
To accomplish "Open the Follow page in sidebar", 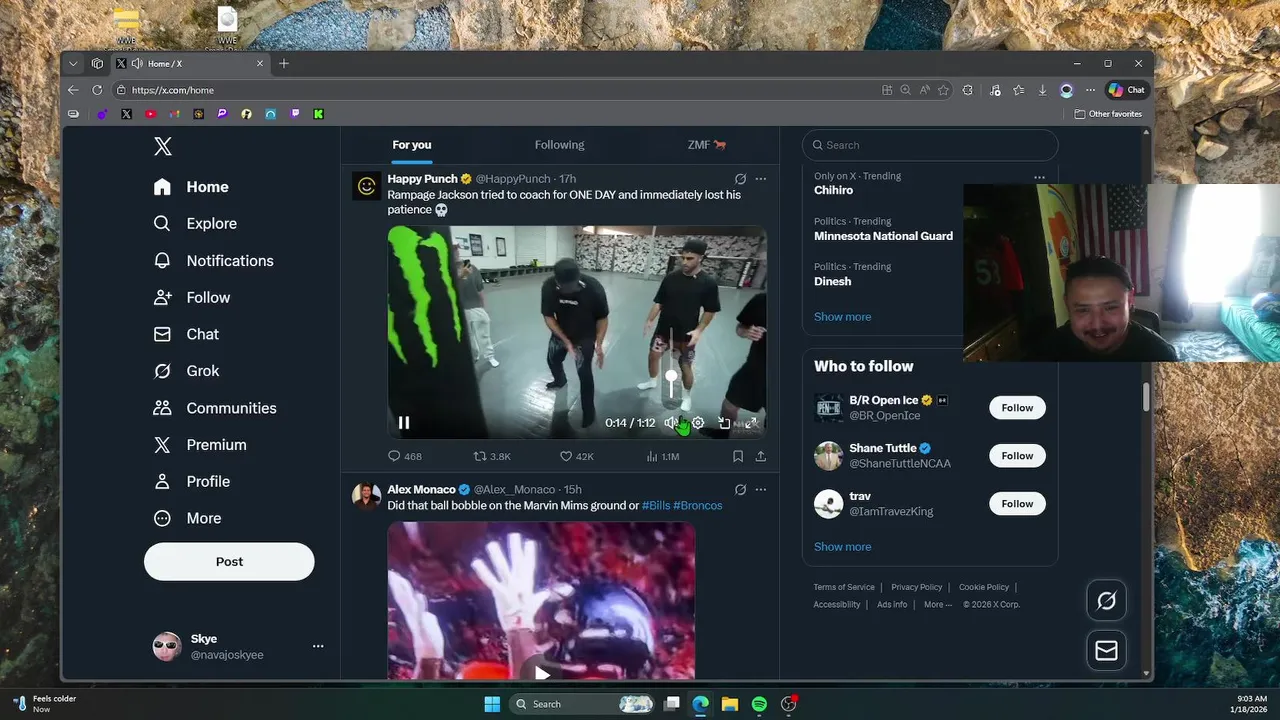I will pyautogui.click(x=192, y=298).
